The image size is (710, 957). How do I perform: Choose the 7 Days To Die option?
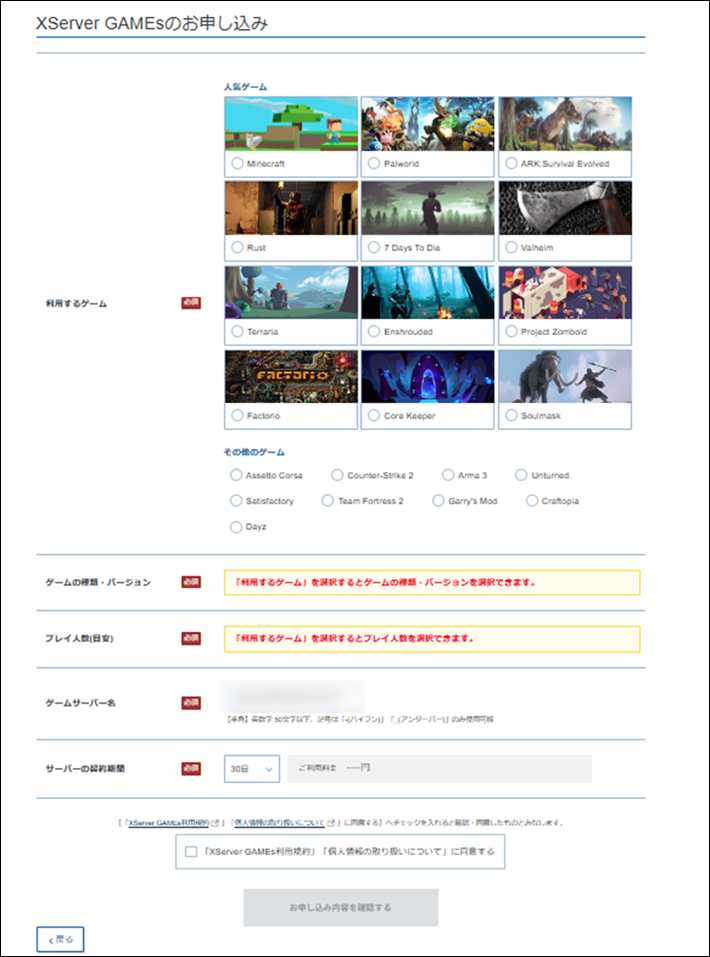point(374,248)
